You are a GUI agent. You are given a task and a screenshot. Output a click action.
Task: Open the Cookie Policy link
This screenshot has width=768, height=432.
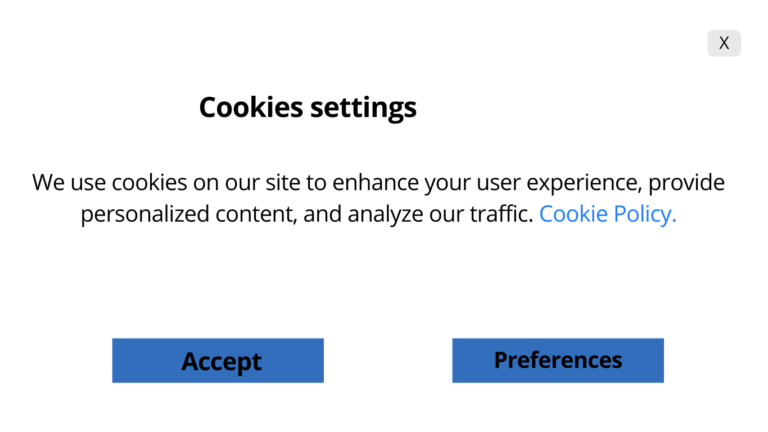coord(607,214)
